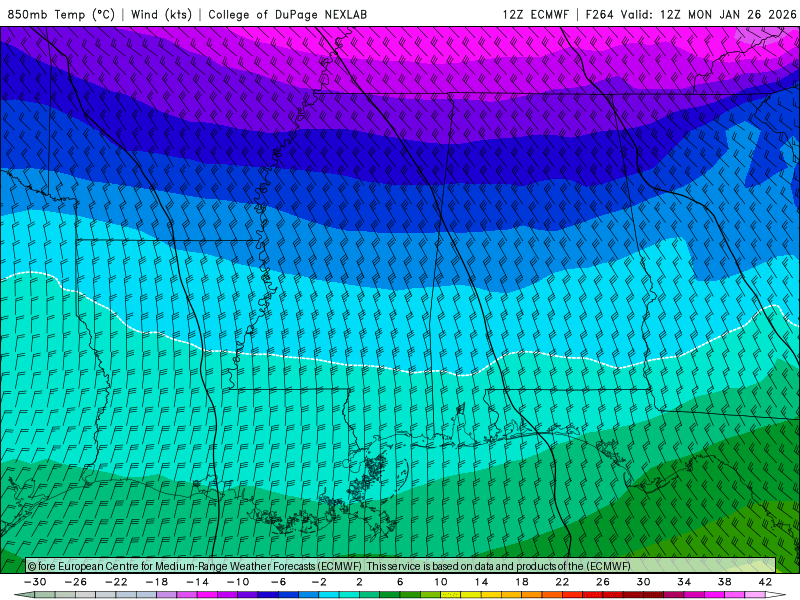Click the "-30" colorbar label
The width and height of the screenshot is (800, 600).
pyautogui.click(x=35, y=582)
